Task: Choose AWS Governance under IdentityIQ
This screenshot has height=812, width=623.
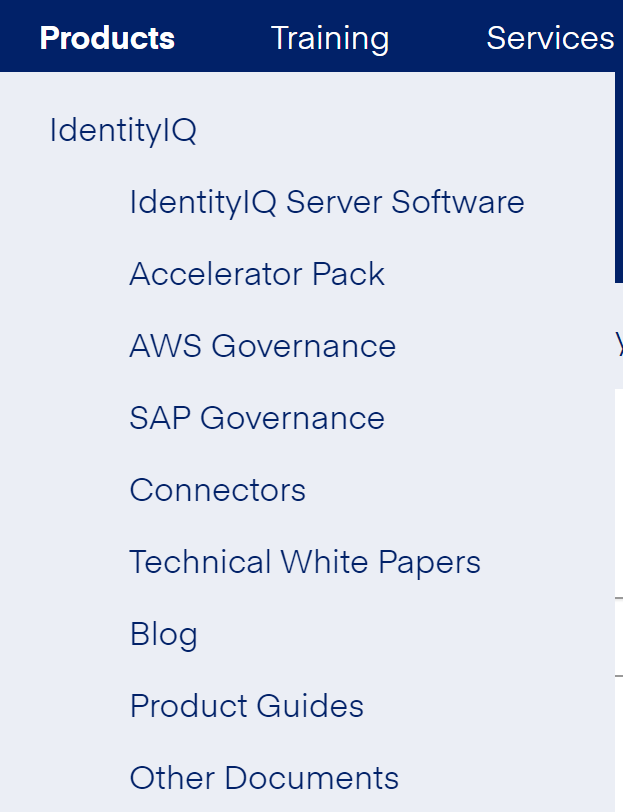Action: tap(262, 345)
